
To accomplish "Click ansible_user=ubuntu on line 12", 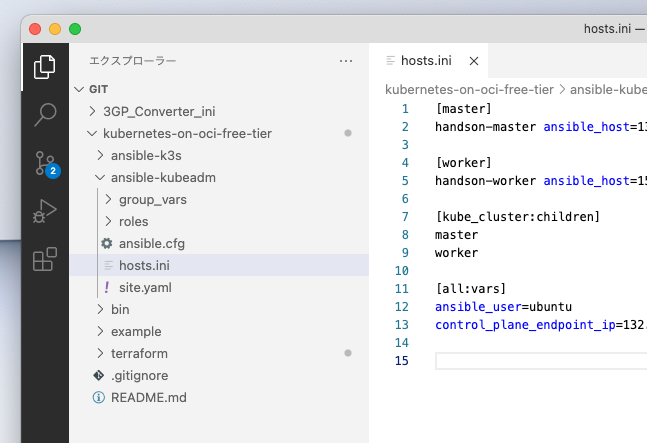I will 503,306.
